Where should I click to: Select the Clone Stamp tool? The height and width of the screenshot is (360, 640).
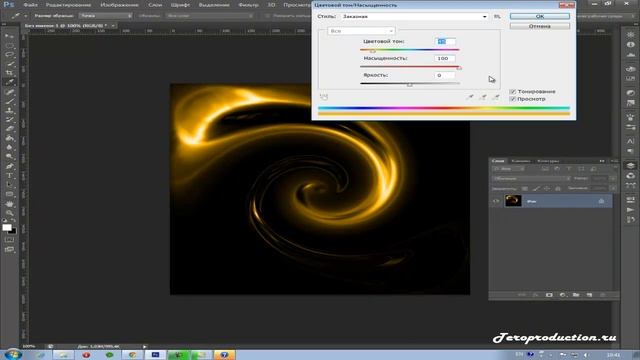(x=9, y=110)
